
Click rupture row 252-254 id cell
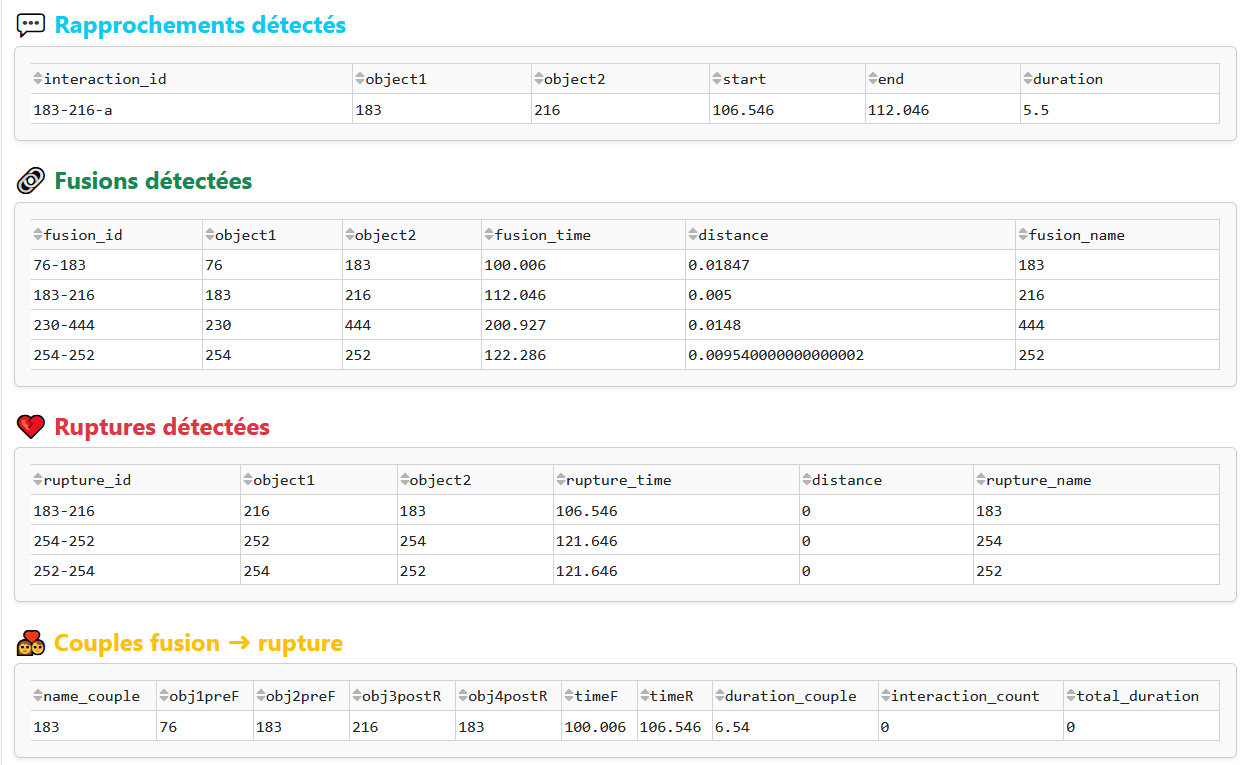pos(135,571)
